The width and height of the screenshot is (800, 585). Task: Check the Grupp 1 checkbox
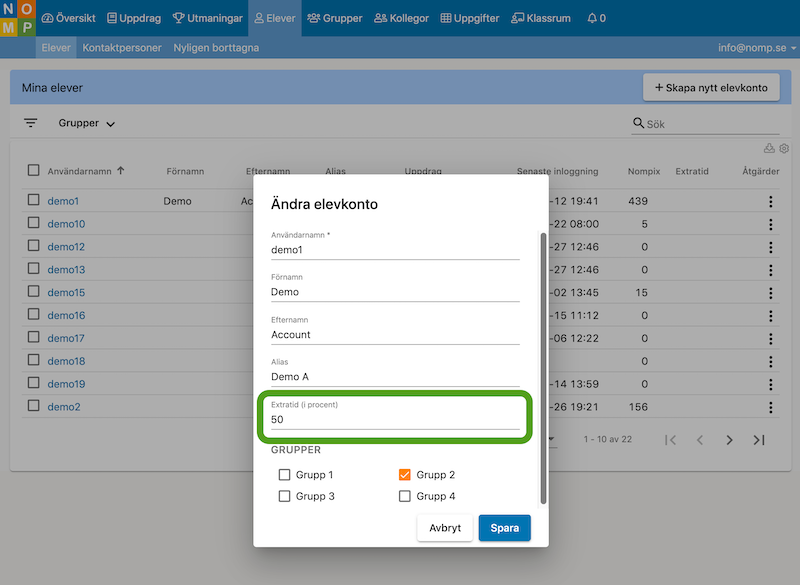tap(285, 475)
